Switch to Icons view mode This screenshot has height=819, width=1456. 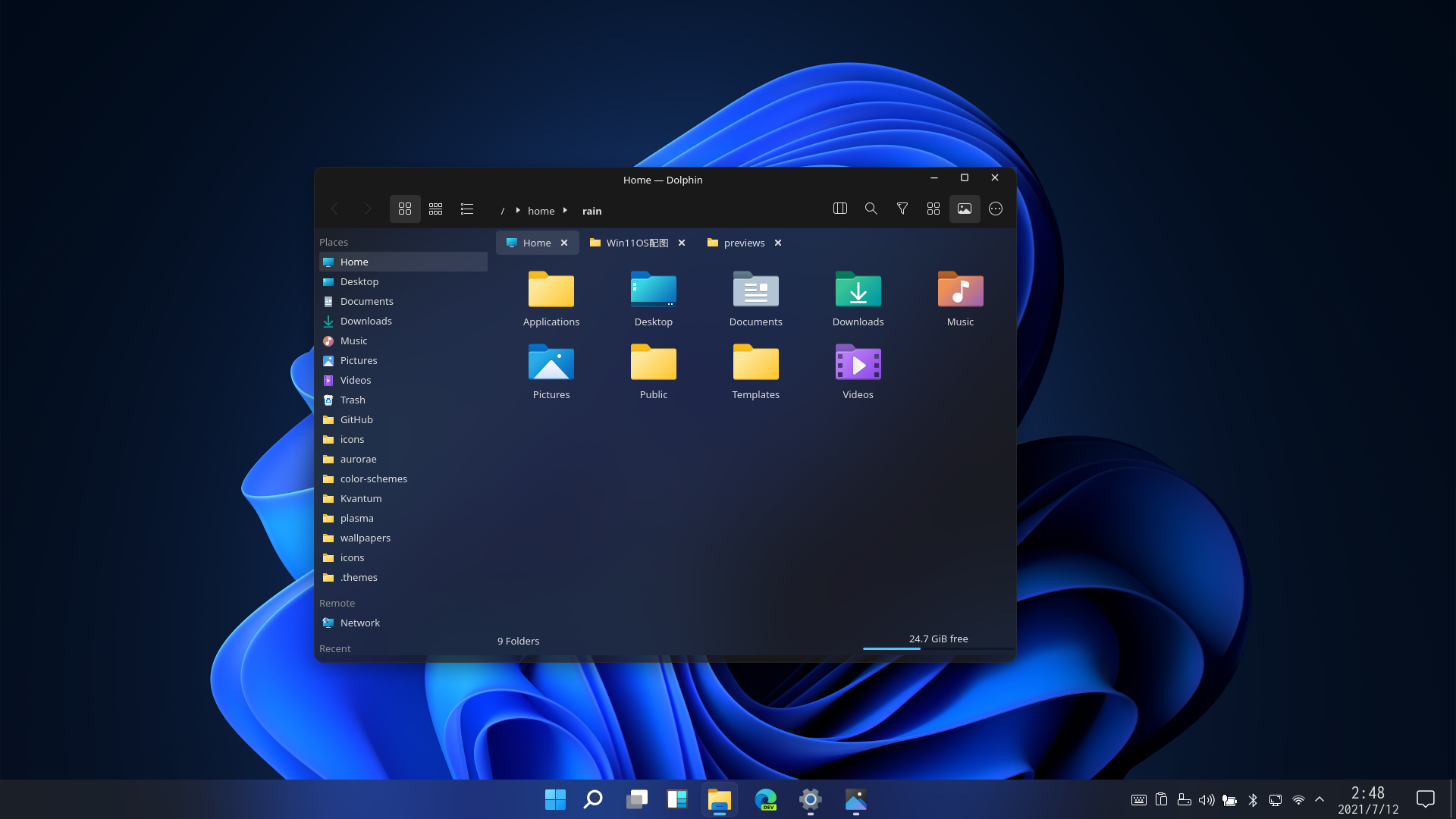click(x=405, y=209)
